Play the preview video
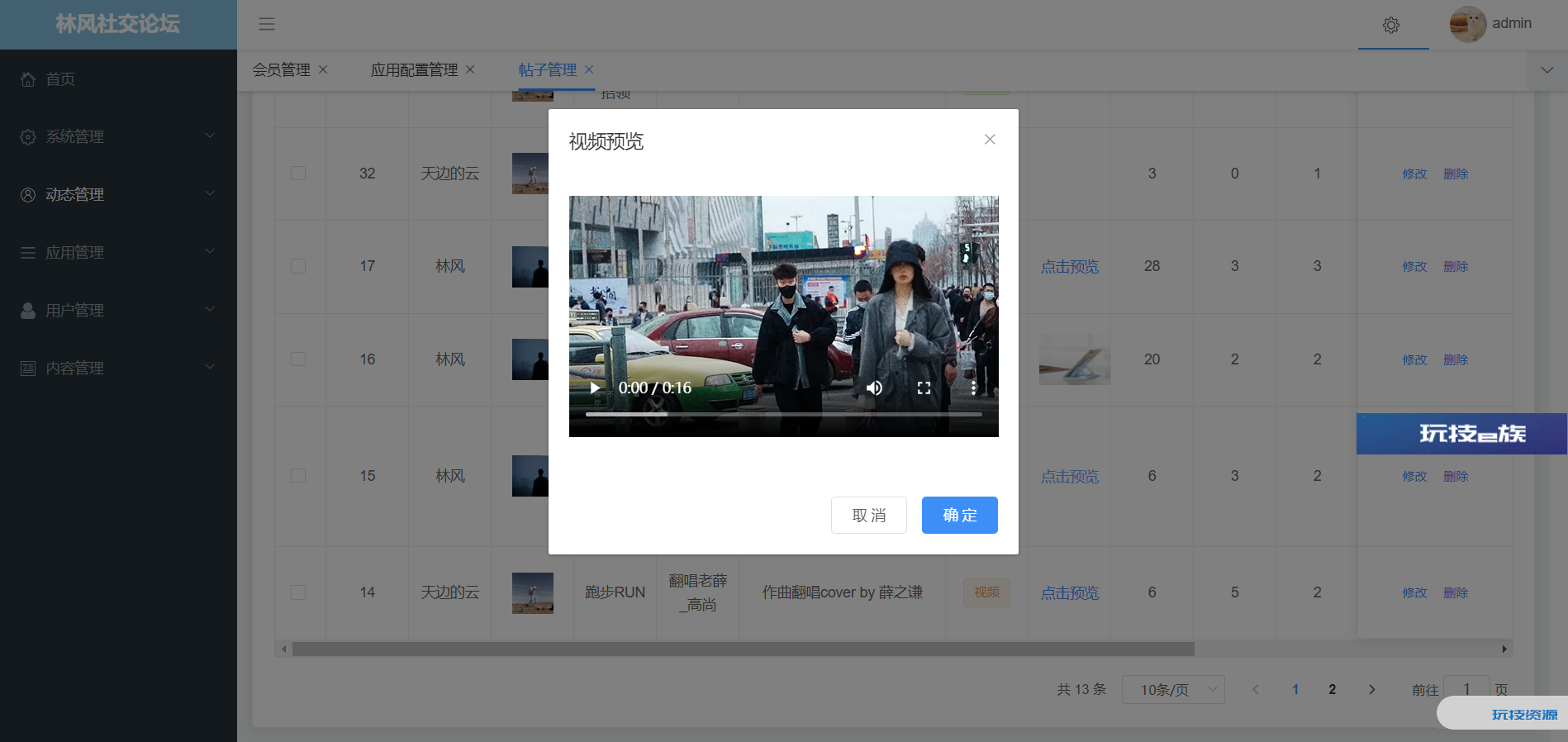The height and width of the screenshot is (742, 1568). pyautogui.click(x=595, y=388)
